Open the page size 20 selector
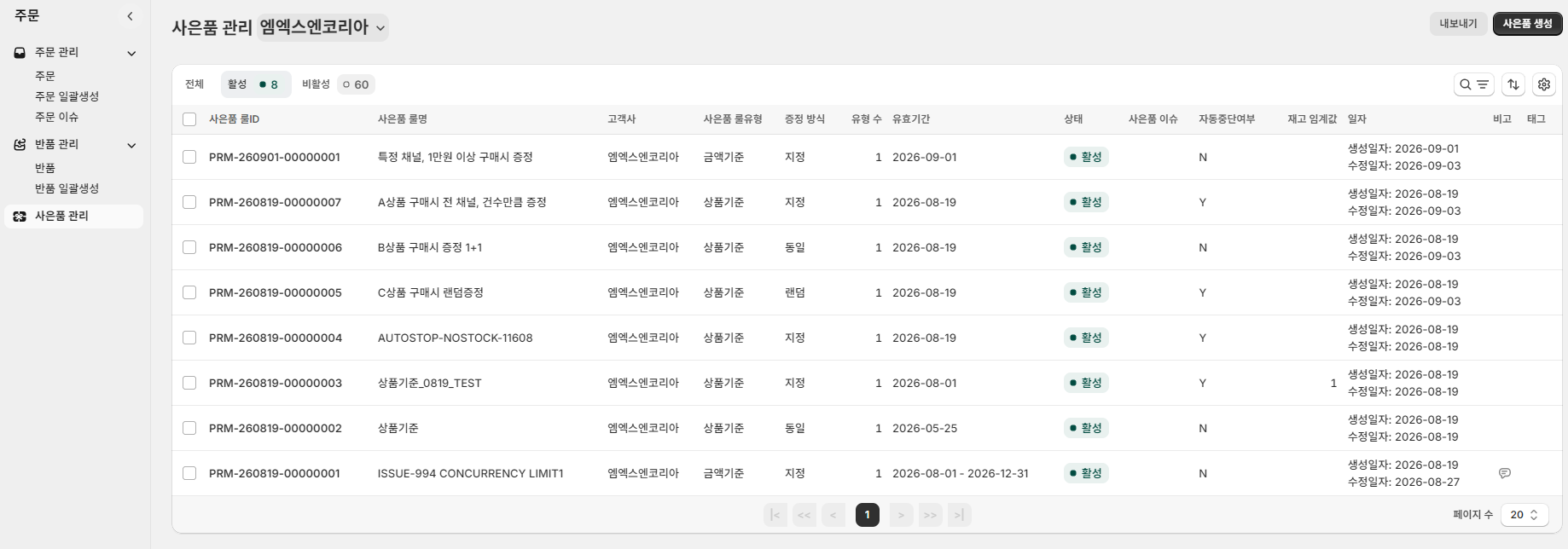The height and width of the screenshot is (549, 1568). point(1524,515)
